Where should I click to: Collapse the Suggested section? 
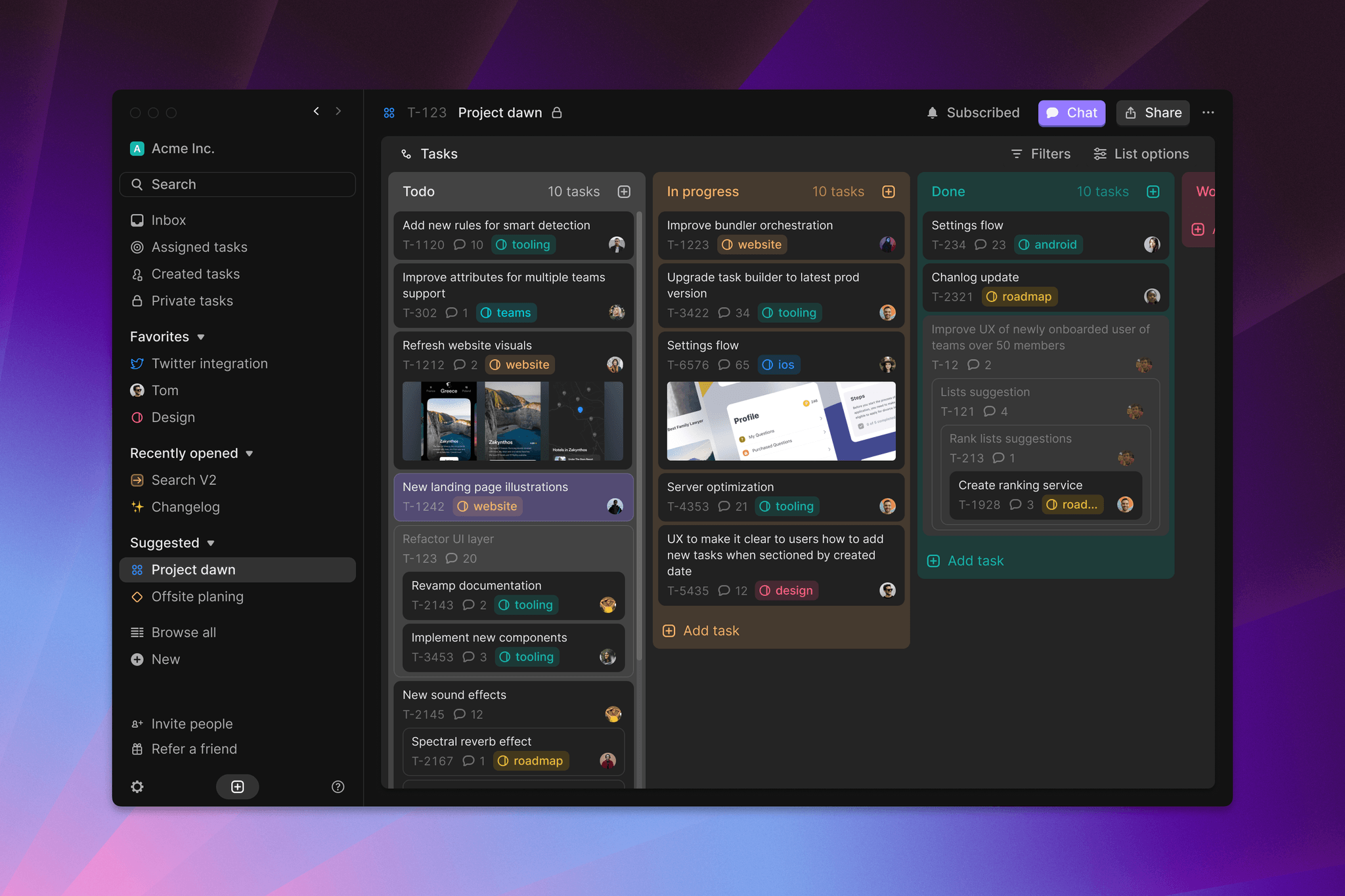[x=211, y=543]
